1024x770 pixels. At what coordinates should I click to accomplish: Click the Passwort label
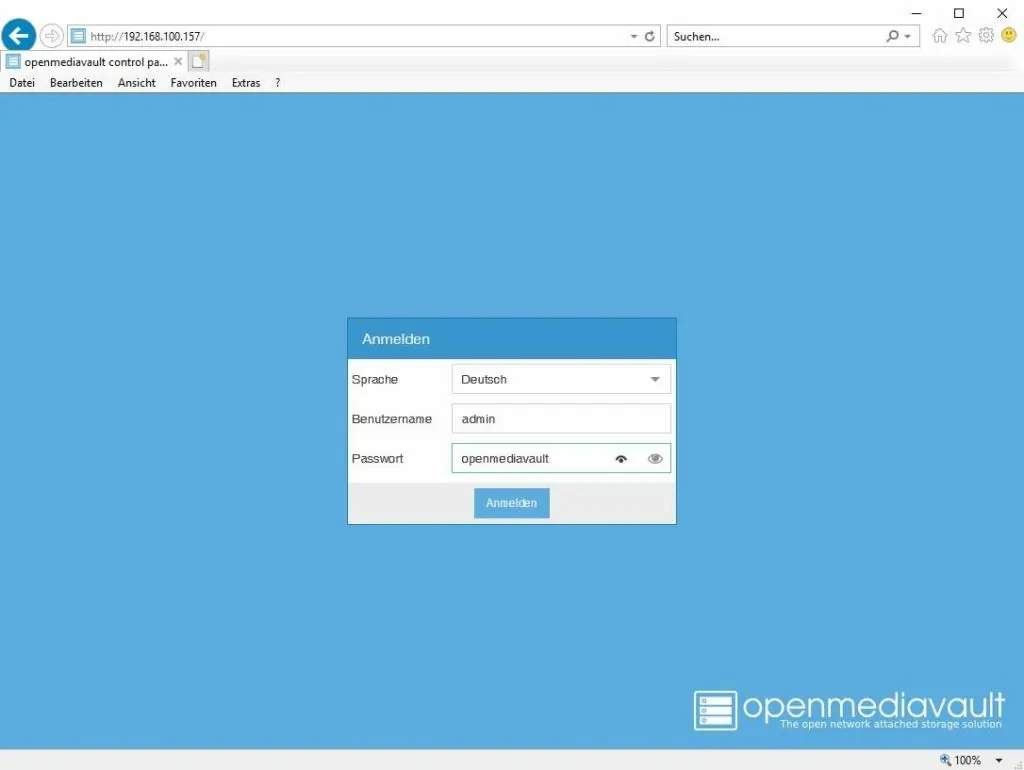click(377, 458)
